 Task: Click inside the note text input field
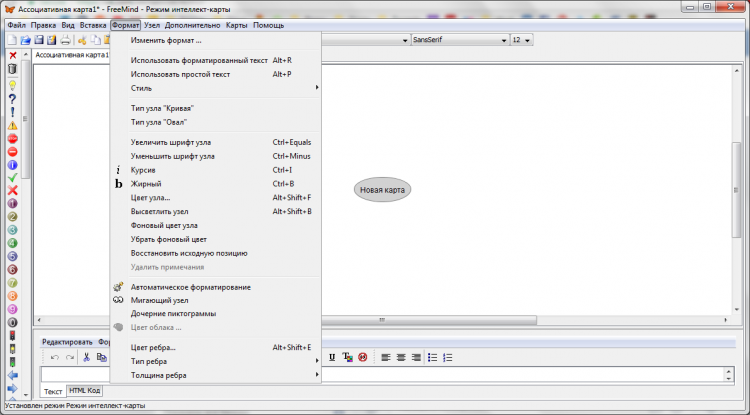381,374
